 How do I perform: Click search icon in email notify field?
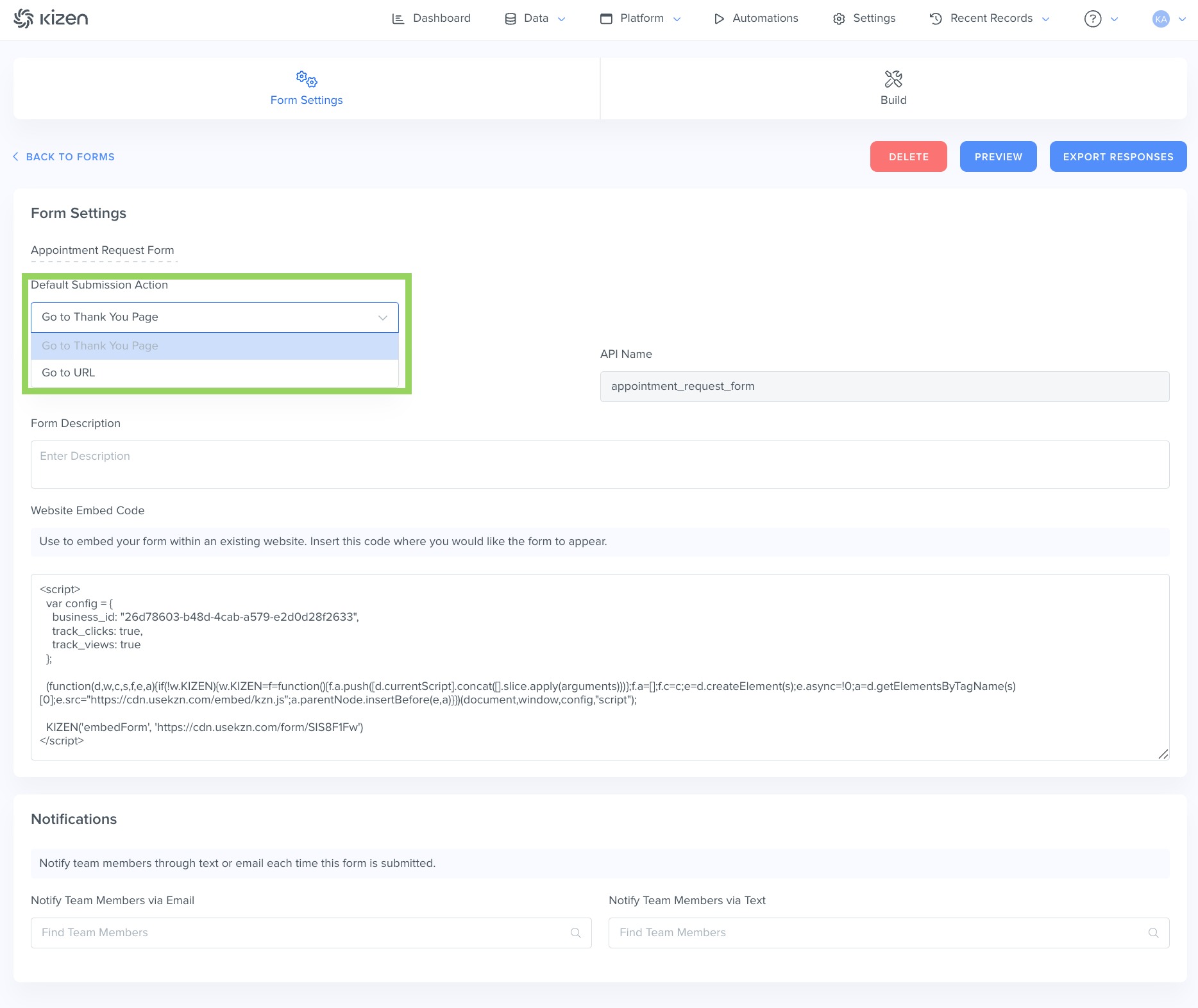coord(576,933)
